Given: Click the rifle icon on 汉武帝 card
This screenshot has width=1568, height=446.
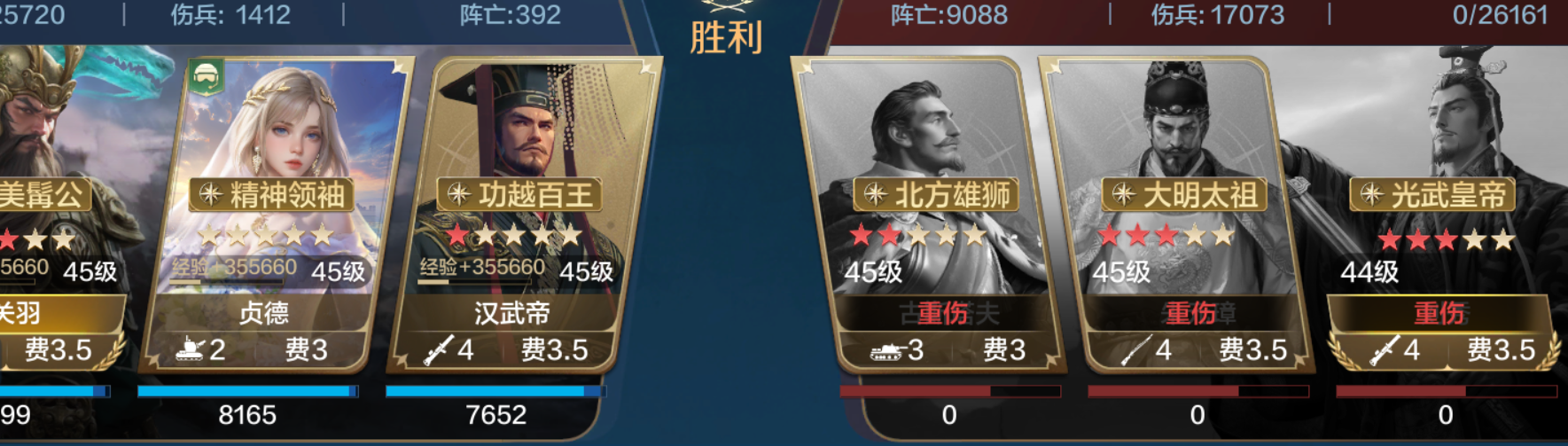Looking at the screenshot, I should [439, 349].
